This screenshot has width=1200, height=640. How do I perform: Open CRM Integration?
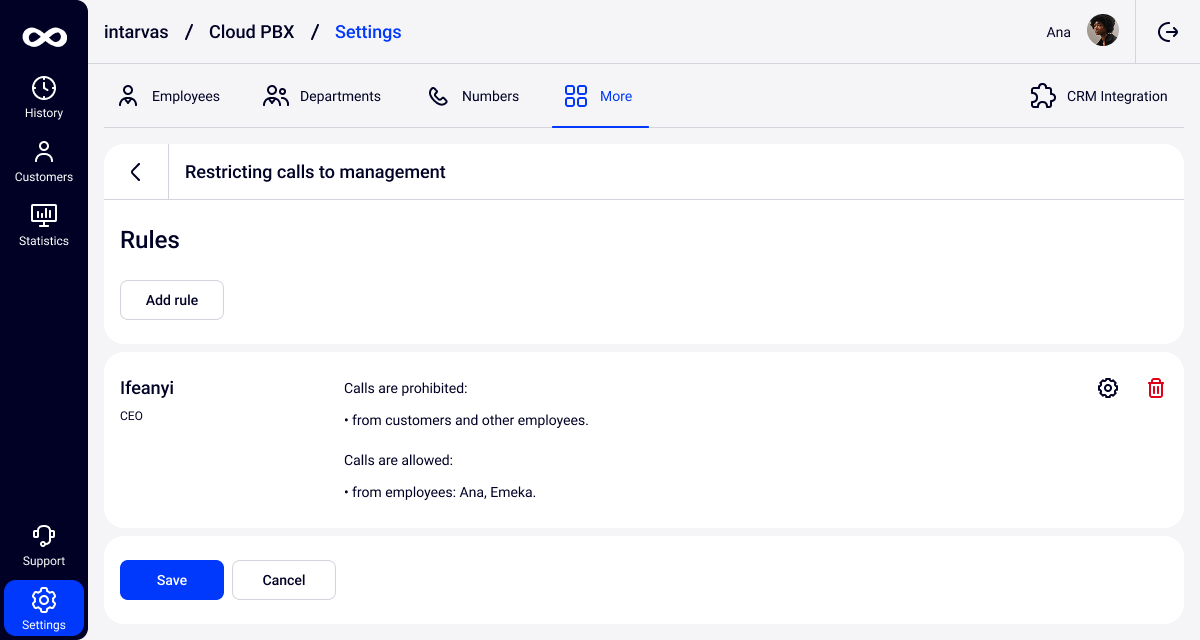(1099, 96)
